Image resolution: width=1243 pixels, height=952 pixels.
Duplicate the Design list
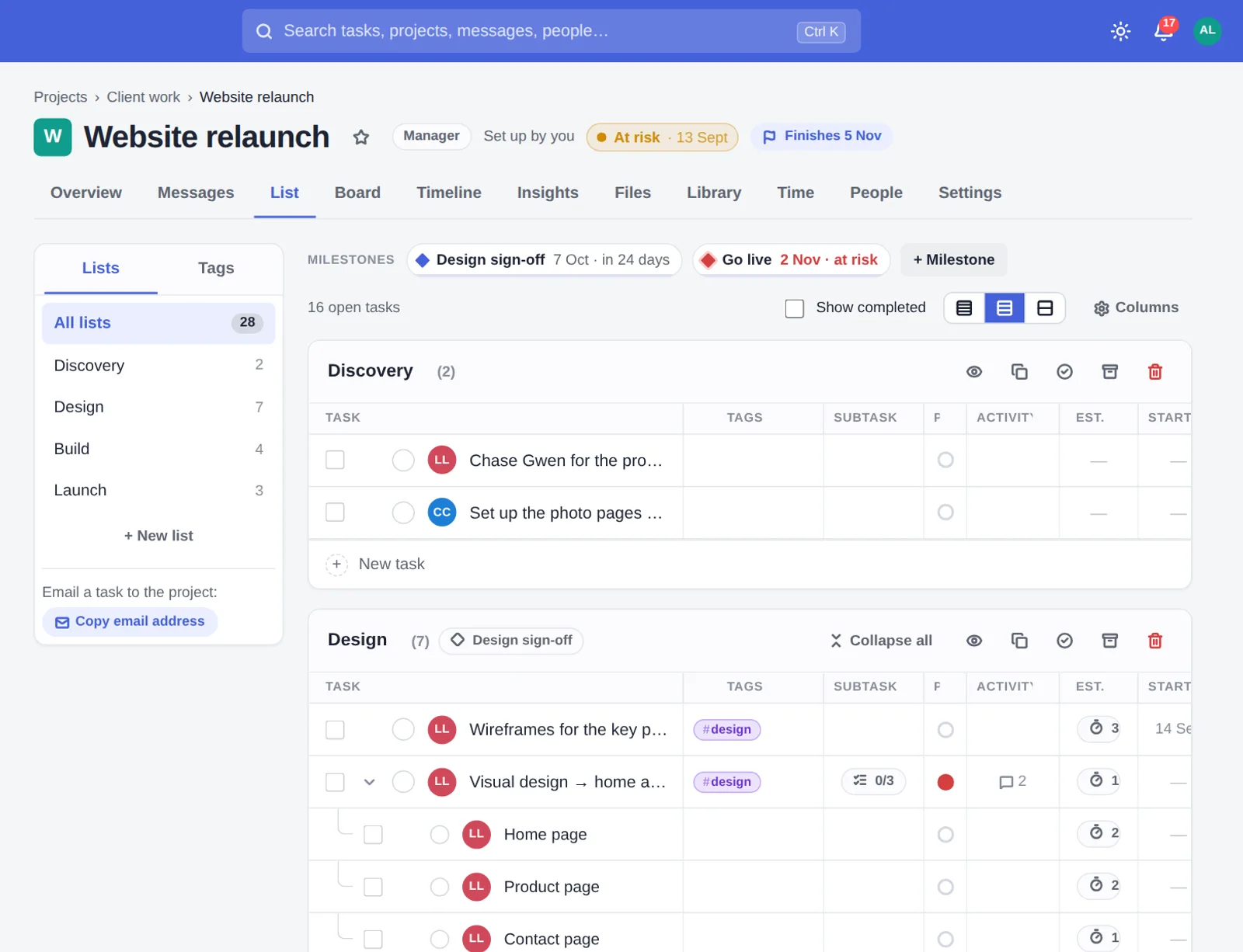click(x=1019, y=641)
